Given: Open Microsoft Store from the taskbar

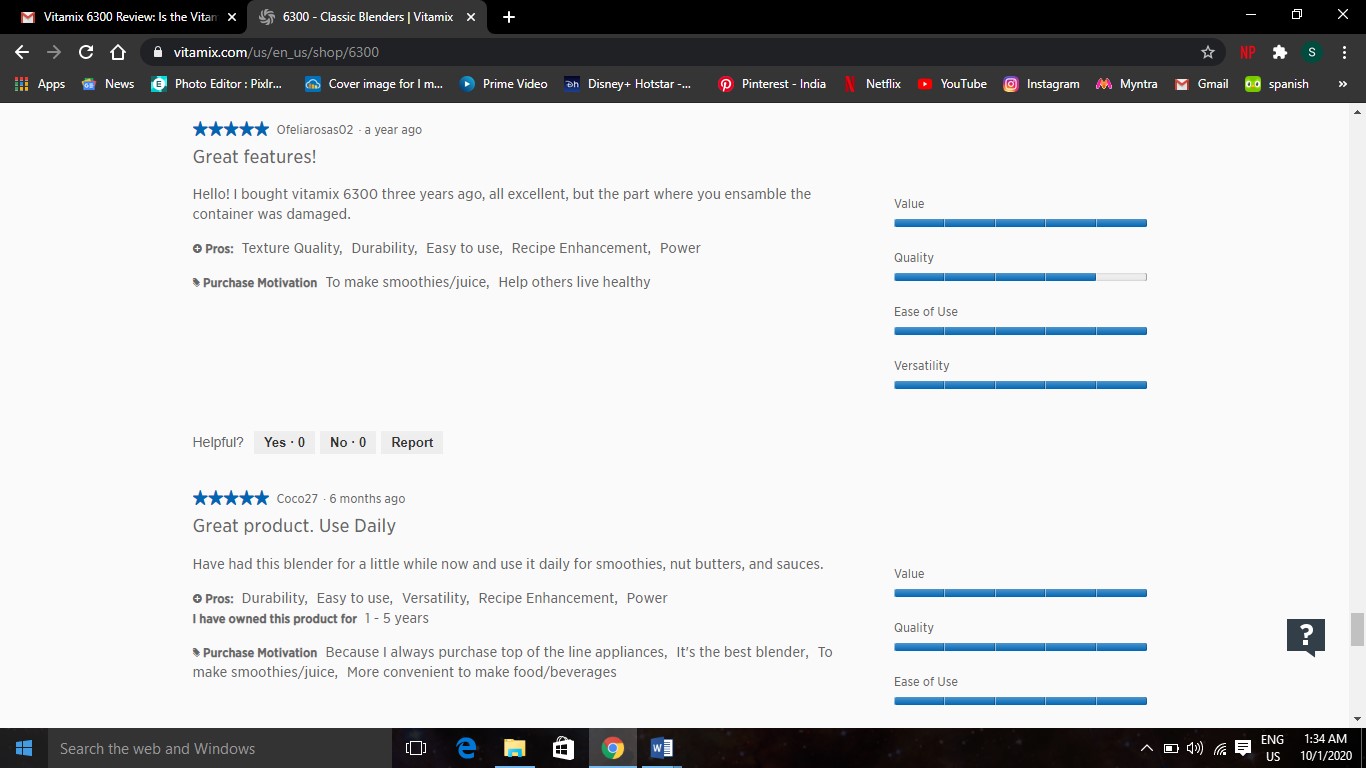Looking at the screenshot, I should pyautogui.click(x=563, y=748).
